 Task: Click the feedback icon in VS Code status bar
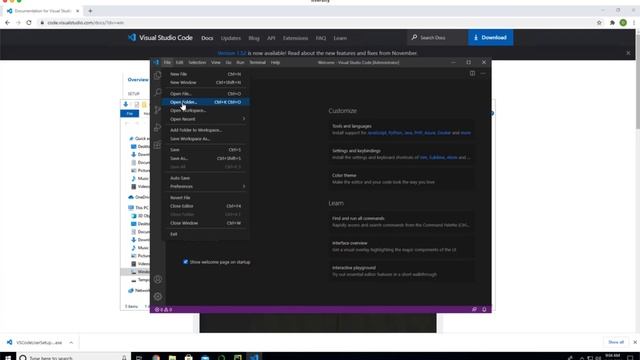coord(474,309)
